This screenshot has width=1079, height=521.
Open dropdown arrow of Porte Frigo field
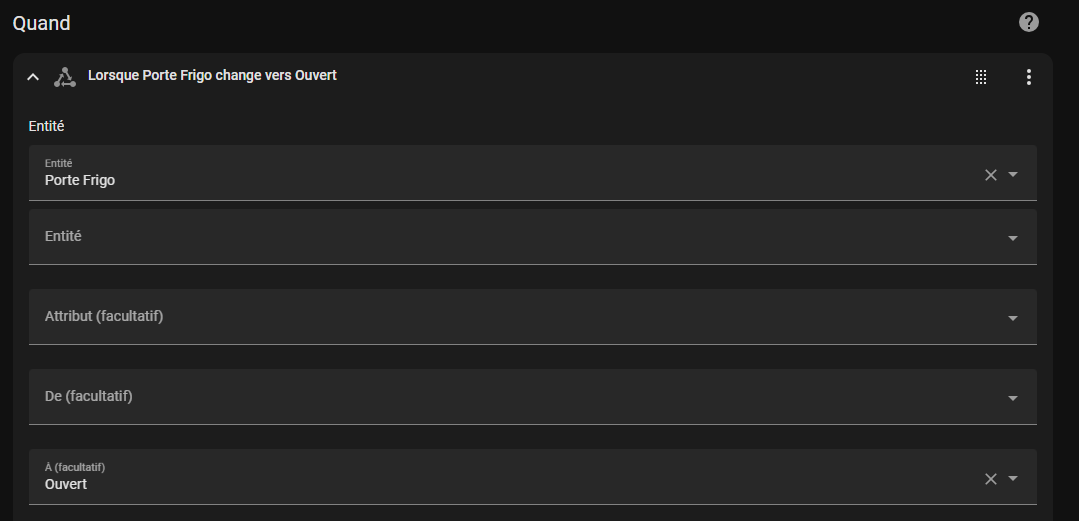[x=1013, y=175]
